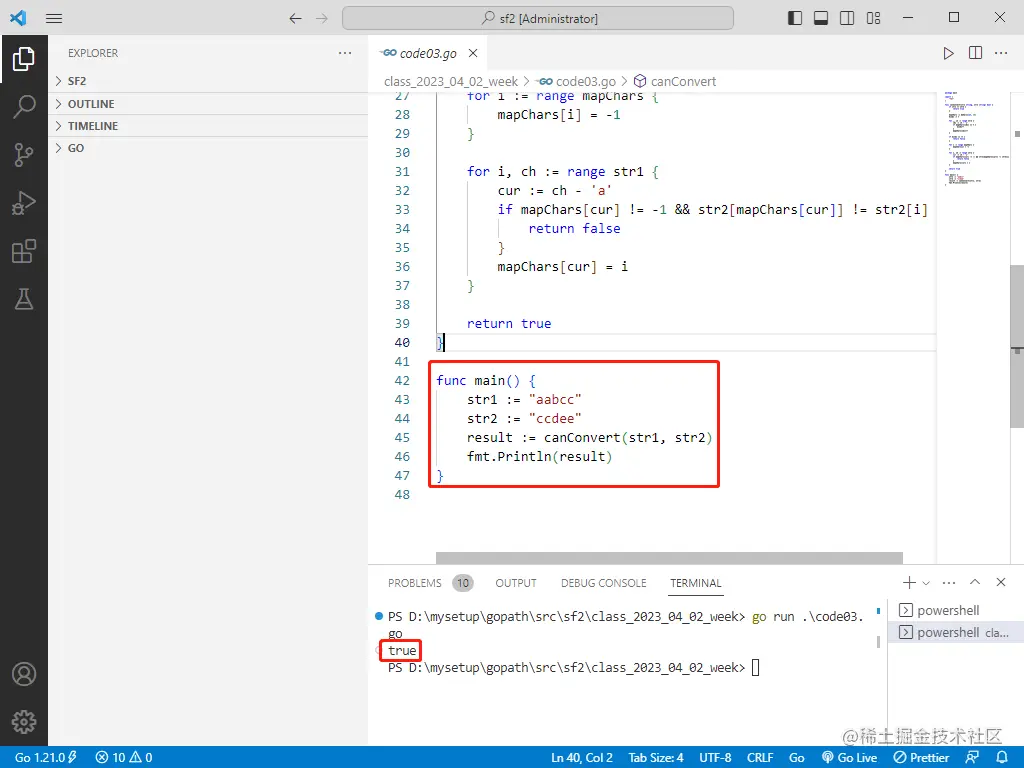Change the UTF-8 file encoding
The image size is (1024, 768).
pyautogui.click(x=715, y=757)
